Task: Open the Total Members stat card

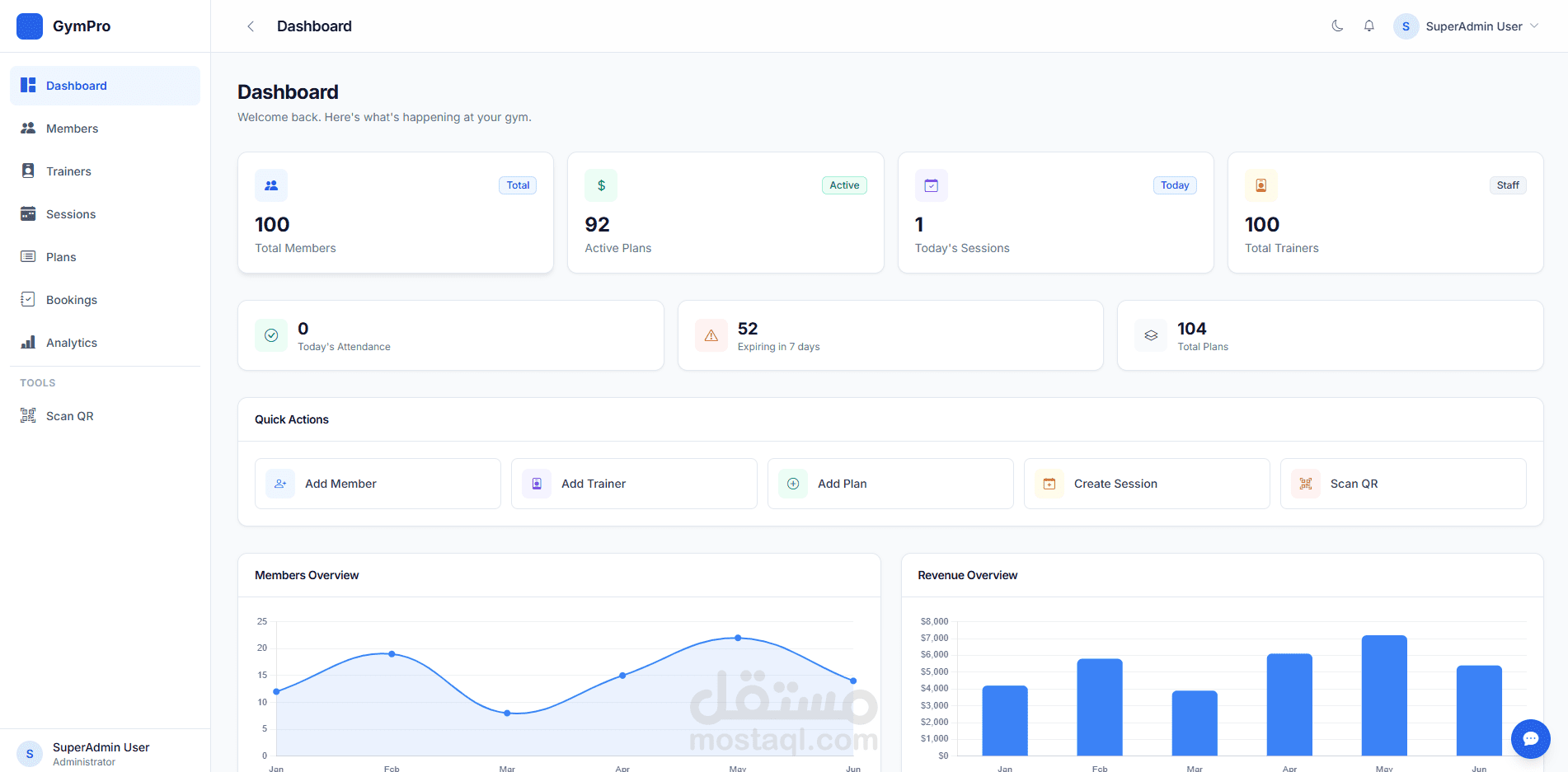Action: point(396,213)
